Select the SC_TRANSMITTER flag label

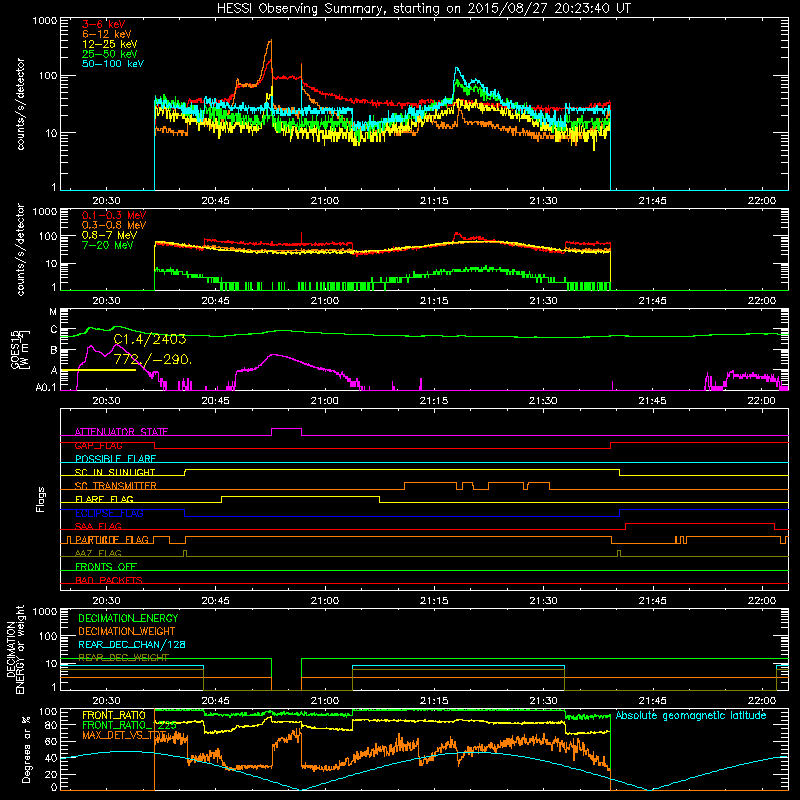pyautogui.click(x=115, y=486)
